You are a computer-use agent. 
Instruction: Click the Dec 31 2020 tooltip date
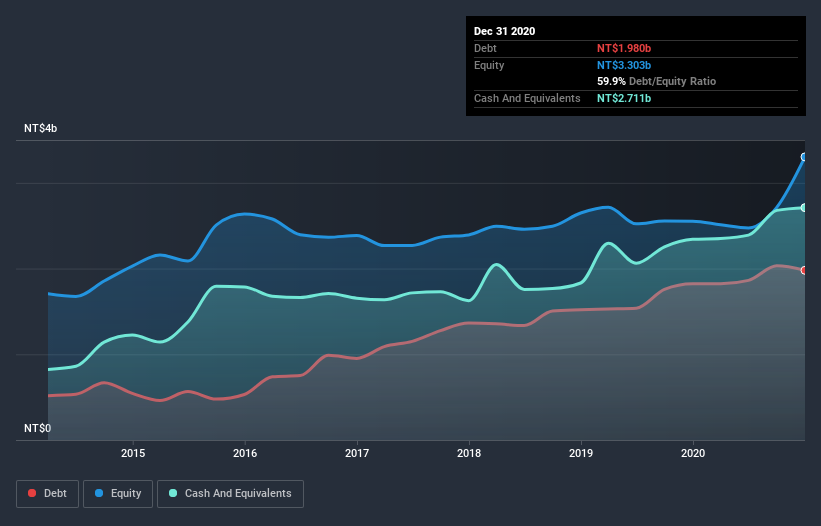coord(504,31)
